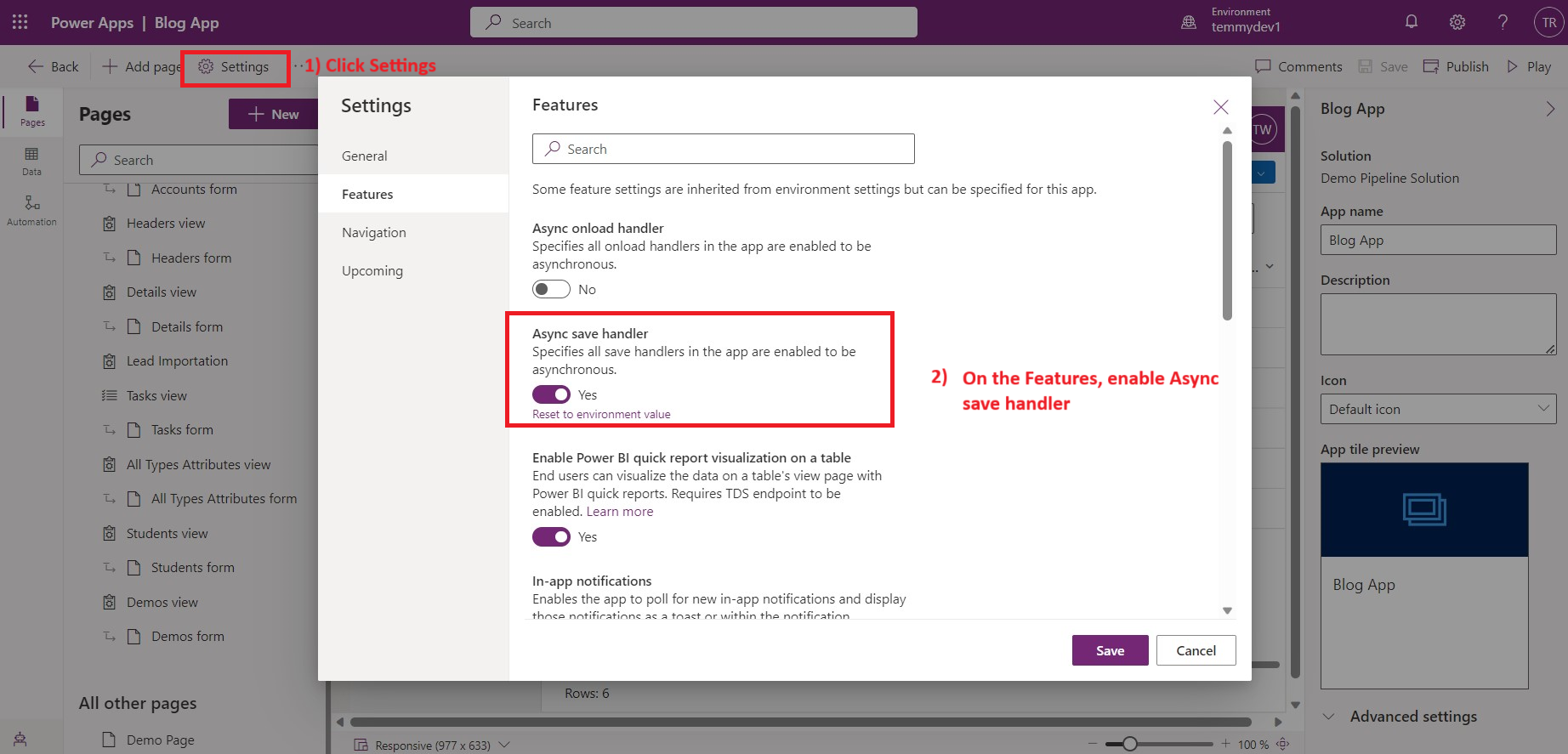Click the Features list scrollbar thumb
This screenshot has width=1568, height=754.
click(1227, 230)
